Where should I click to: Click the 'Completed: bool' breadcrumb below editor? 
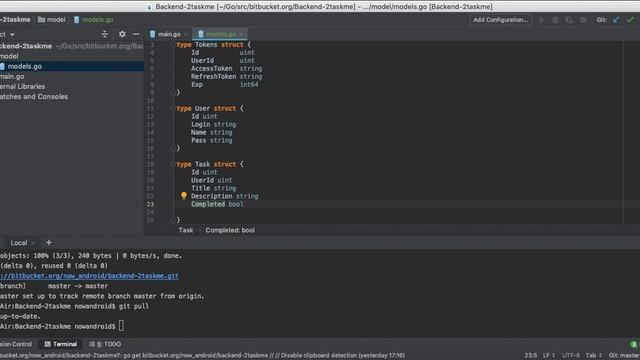click(230, 230)
